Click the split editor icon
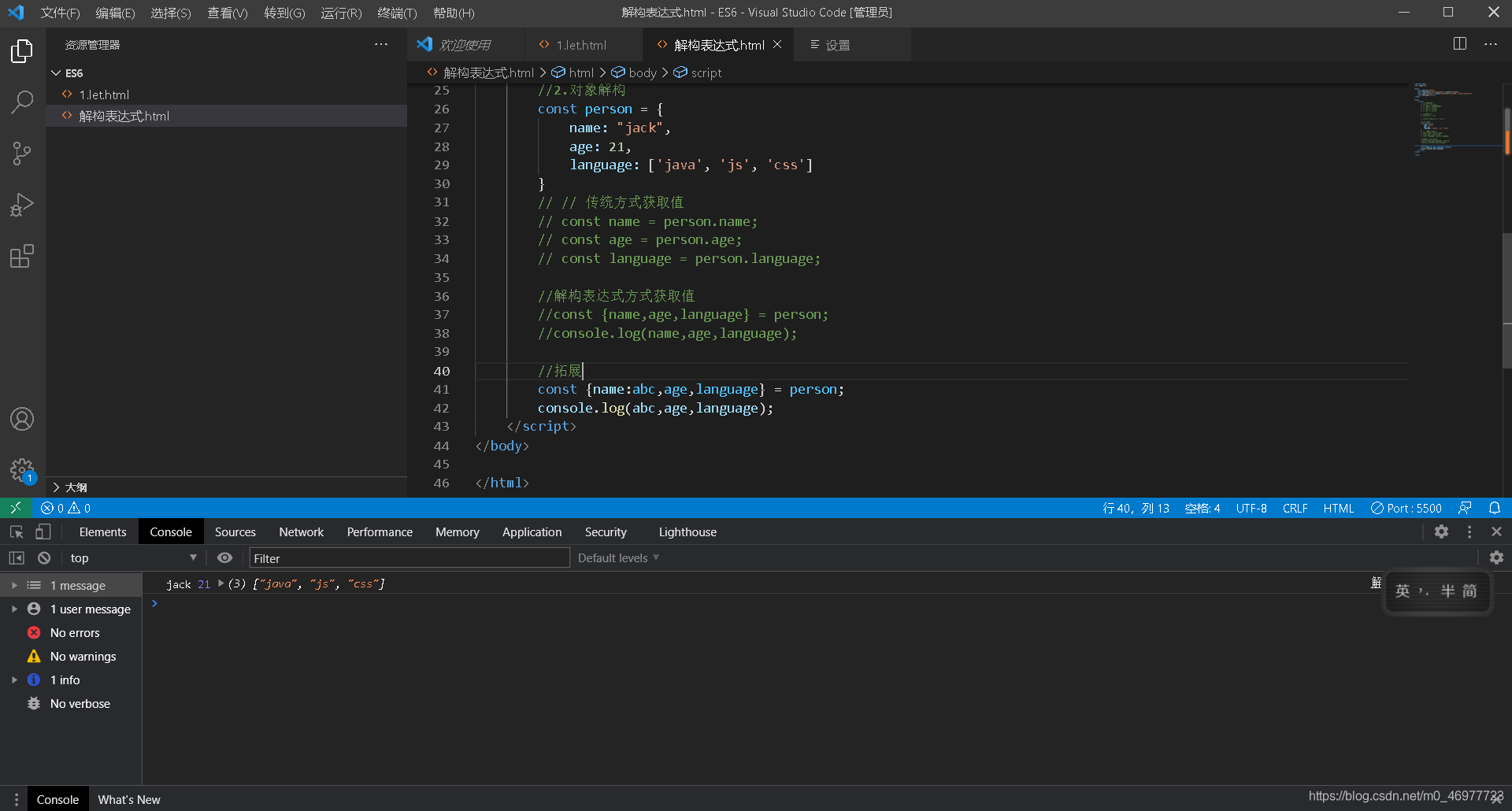 pos(1460,44)
